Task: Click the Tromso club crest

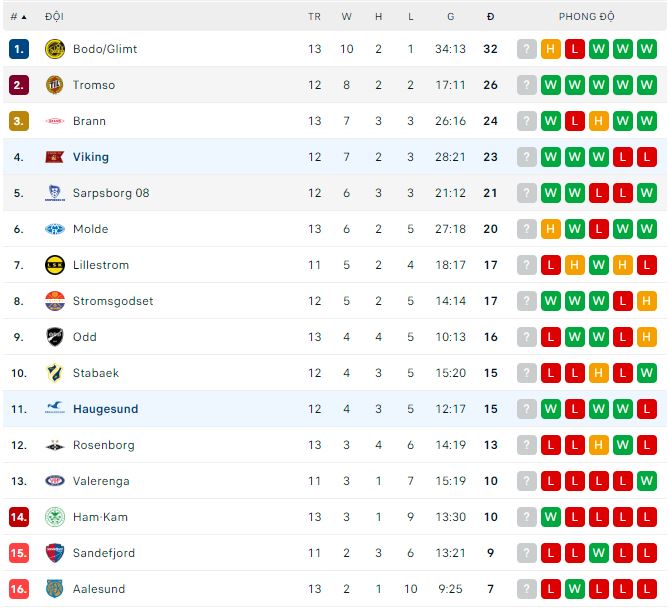Action: [x=54, y=85]
